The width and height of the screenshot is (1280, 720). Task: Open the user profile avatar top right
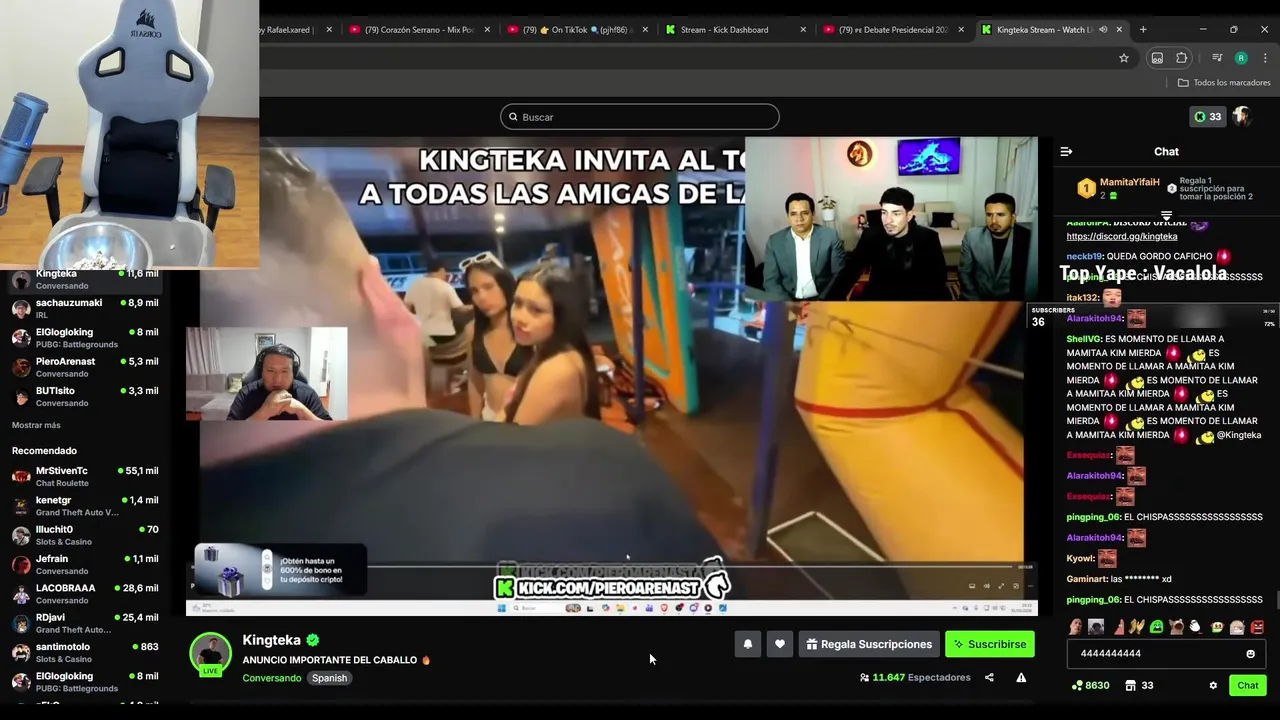[x=1242, y=117]
